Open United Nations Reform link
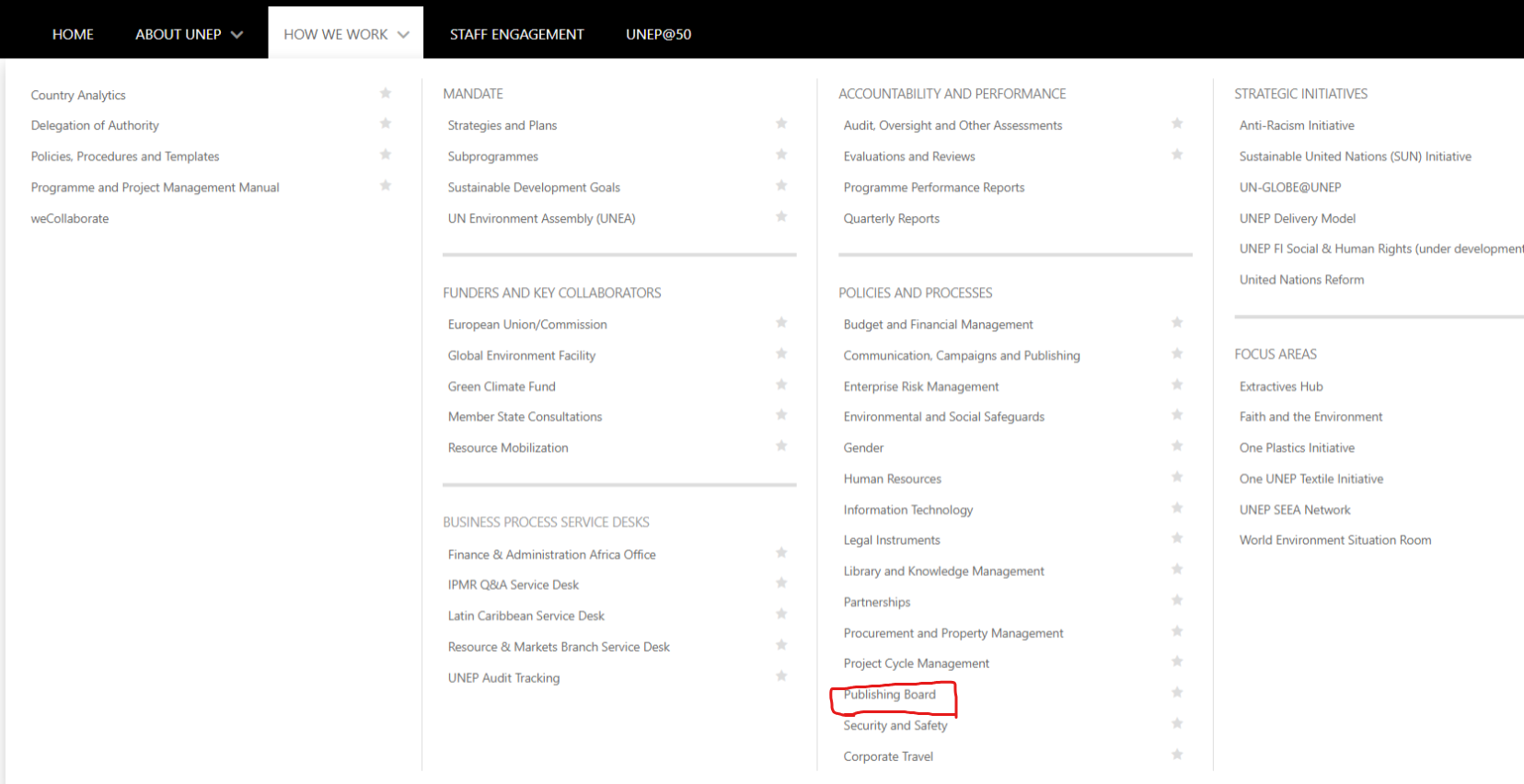This screenshot has width=1524, height=784. click(1301, 280)
